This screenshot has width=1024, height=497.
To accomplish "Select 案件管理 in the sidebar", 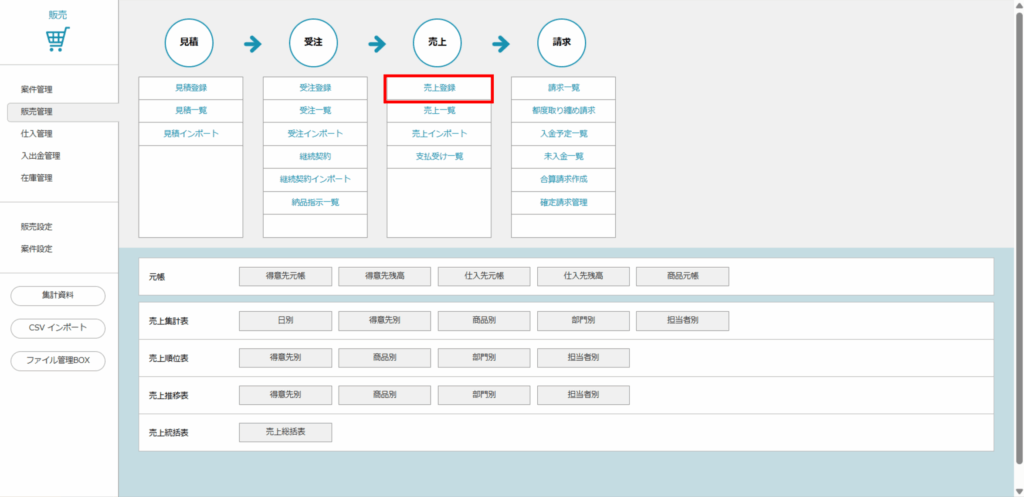I will [37, 90].
